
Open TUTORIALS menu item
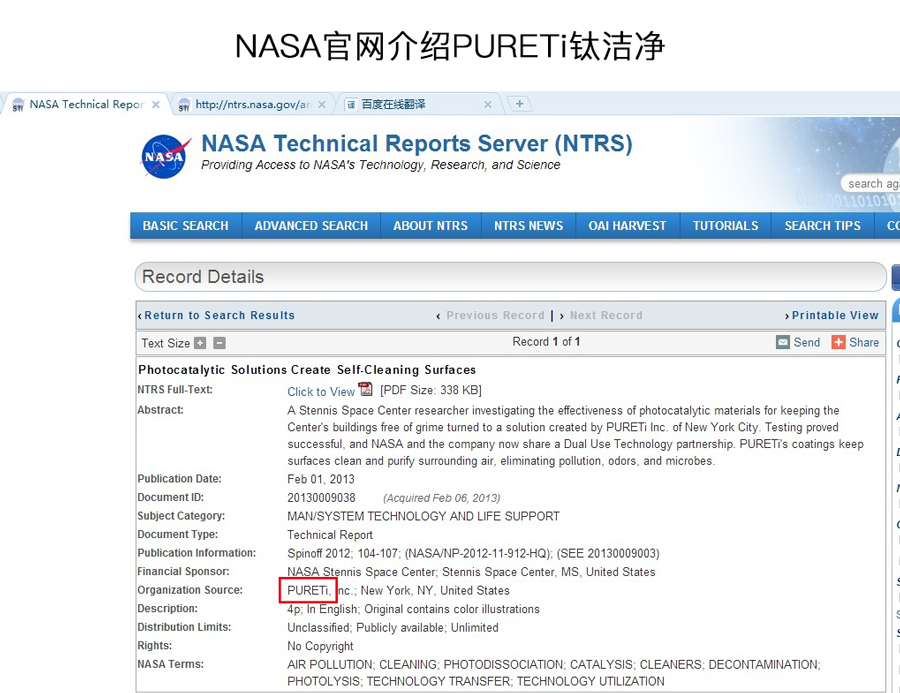point(726,226)
